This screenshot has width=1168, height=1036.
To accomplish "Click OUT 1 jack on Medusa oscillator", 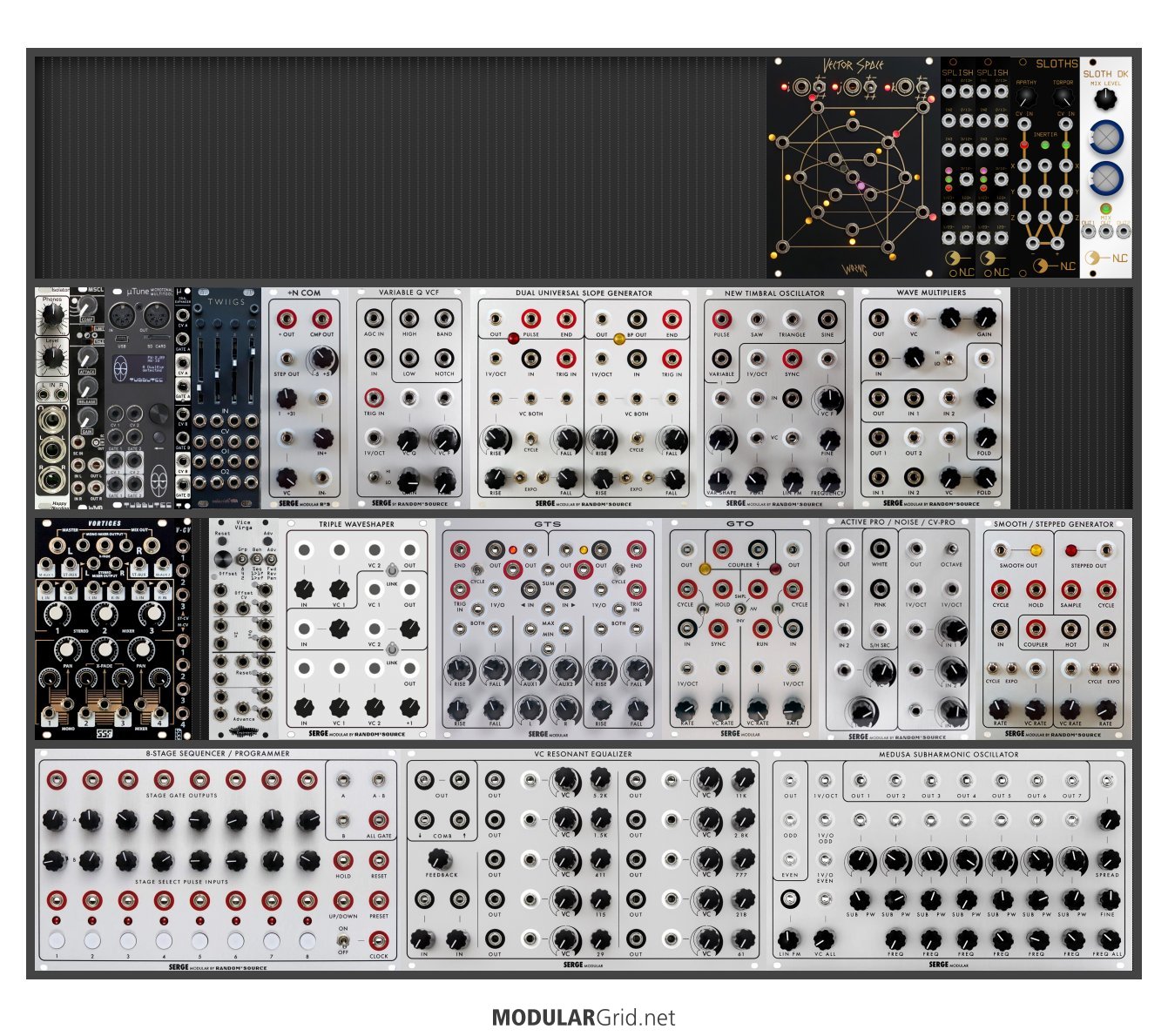I will (x=861, y=780).
